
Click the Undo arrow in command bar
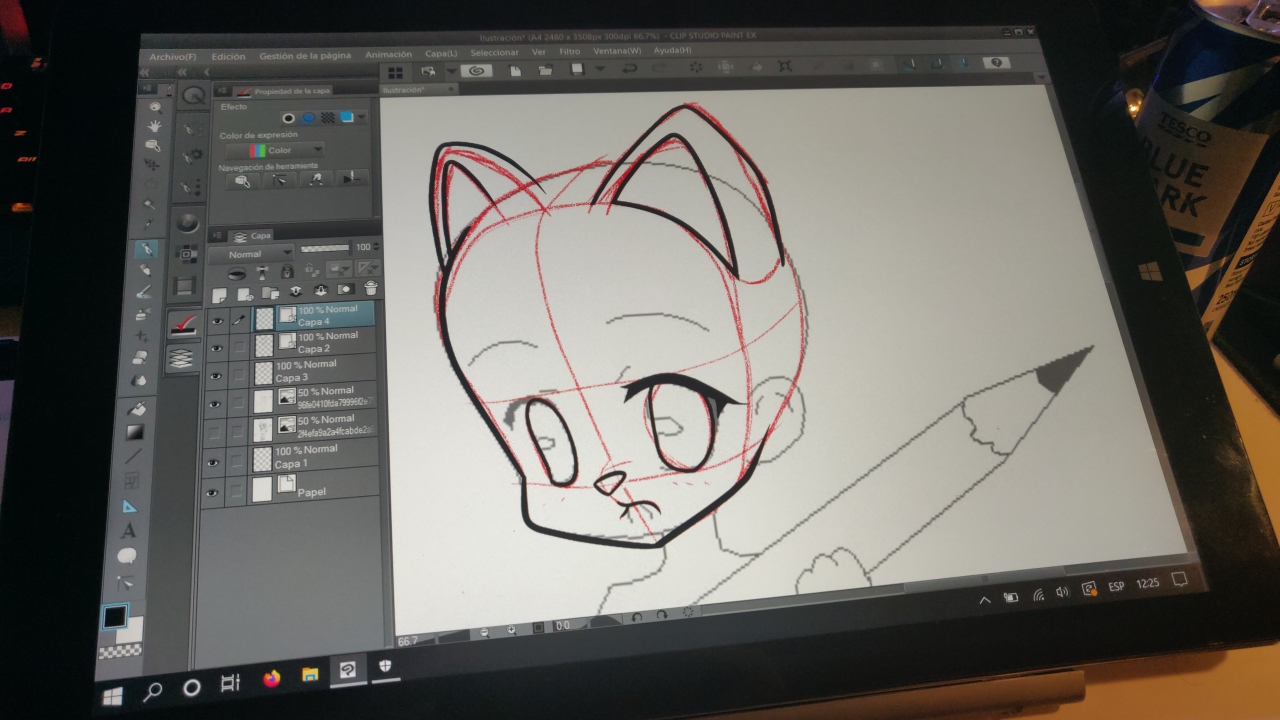click(x=630, y=68)
